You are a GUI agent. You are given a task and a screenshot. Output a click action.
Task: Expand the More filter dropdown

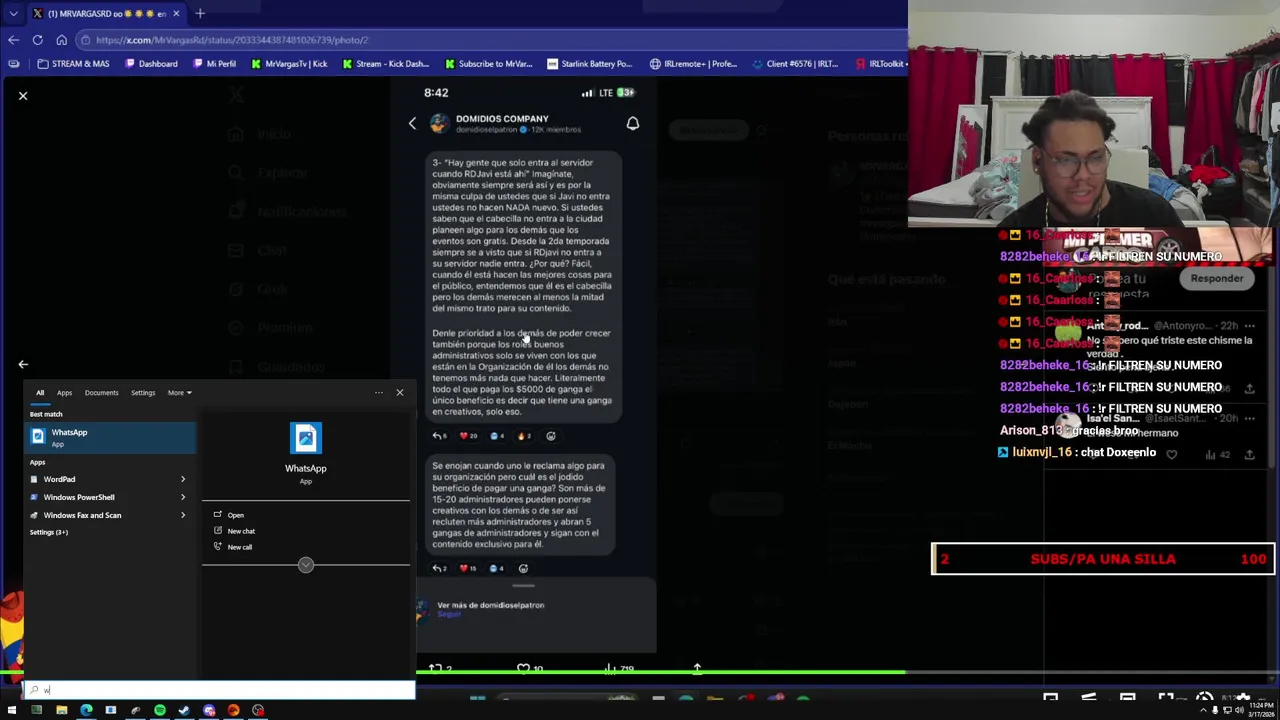pyautogui.click(x=179, y=393)
